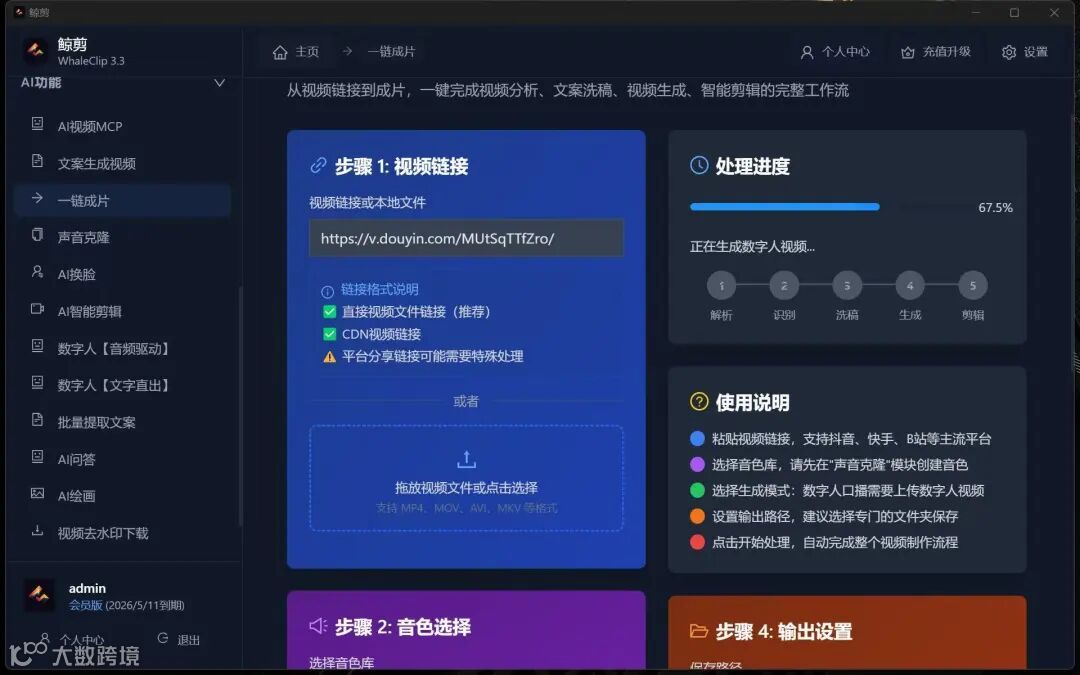The image size is (1080, 675).
Task: Click the red dot beside 点击开始处理
Action: [697, 542]
